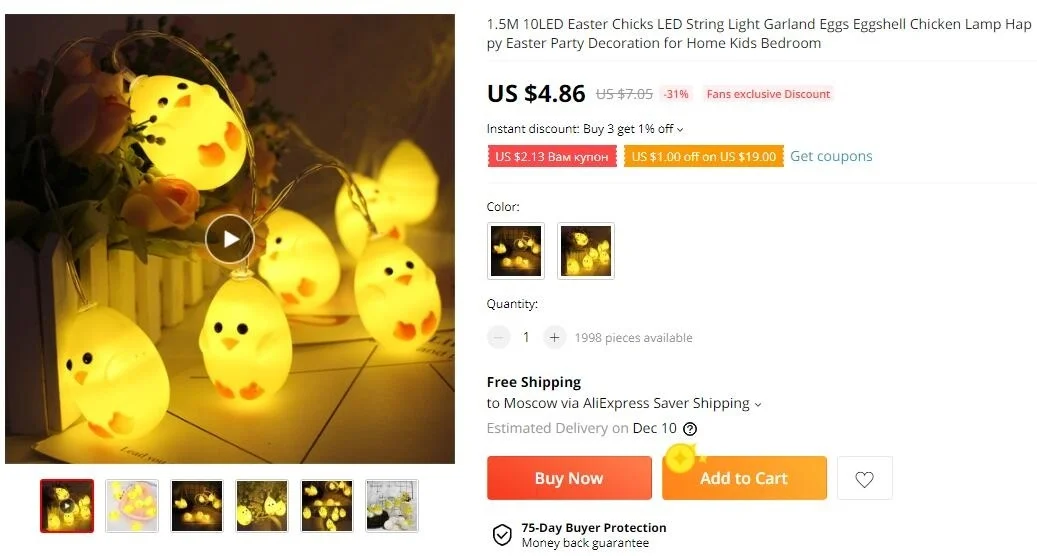This screenshot has width=1037, height=556.
Task: Play the product video on the main image
Action: (x=229, y=239)
